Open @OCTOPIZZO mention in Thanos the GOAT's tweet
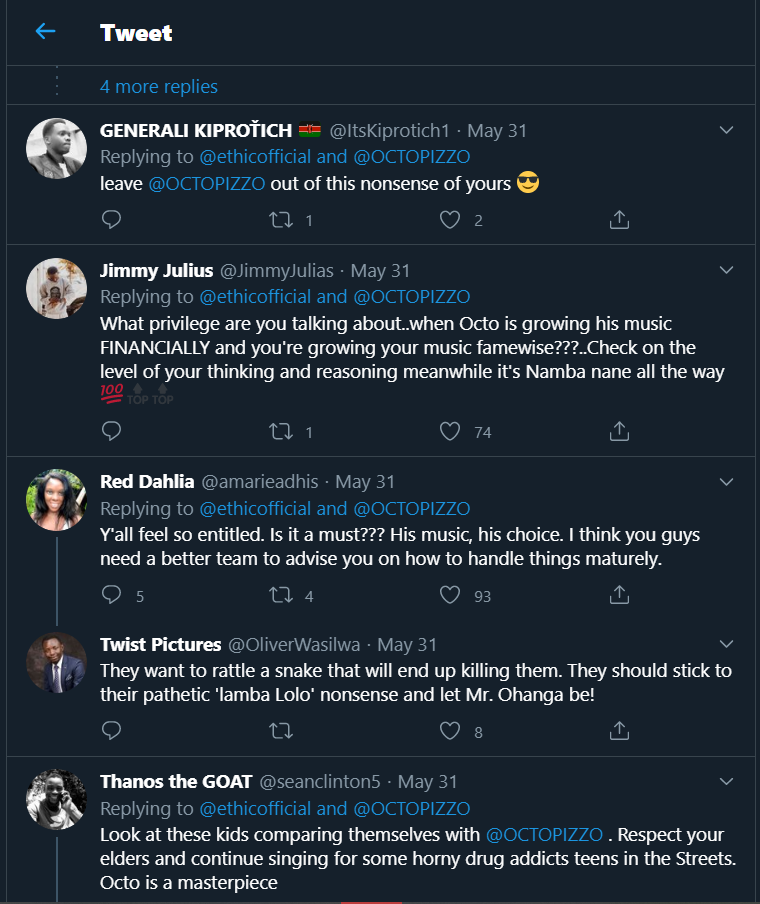This screenshot has width=760, height=904. point(544,834)
